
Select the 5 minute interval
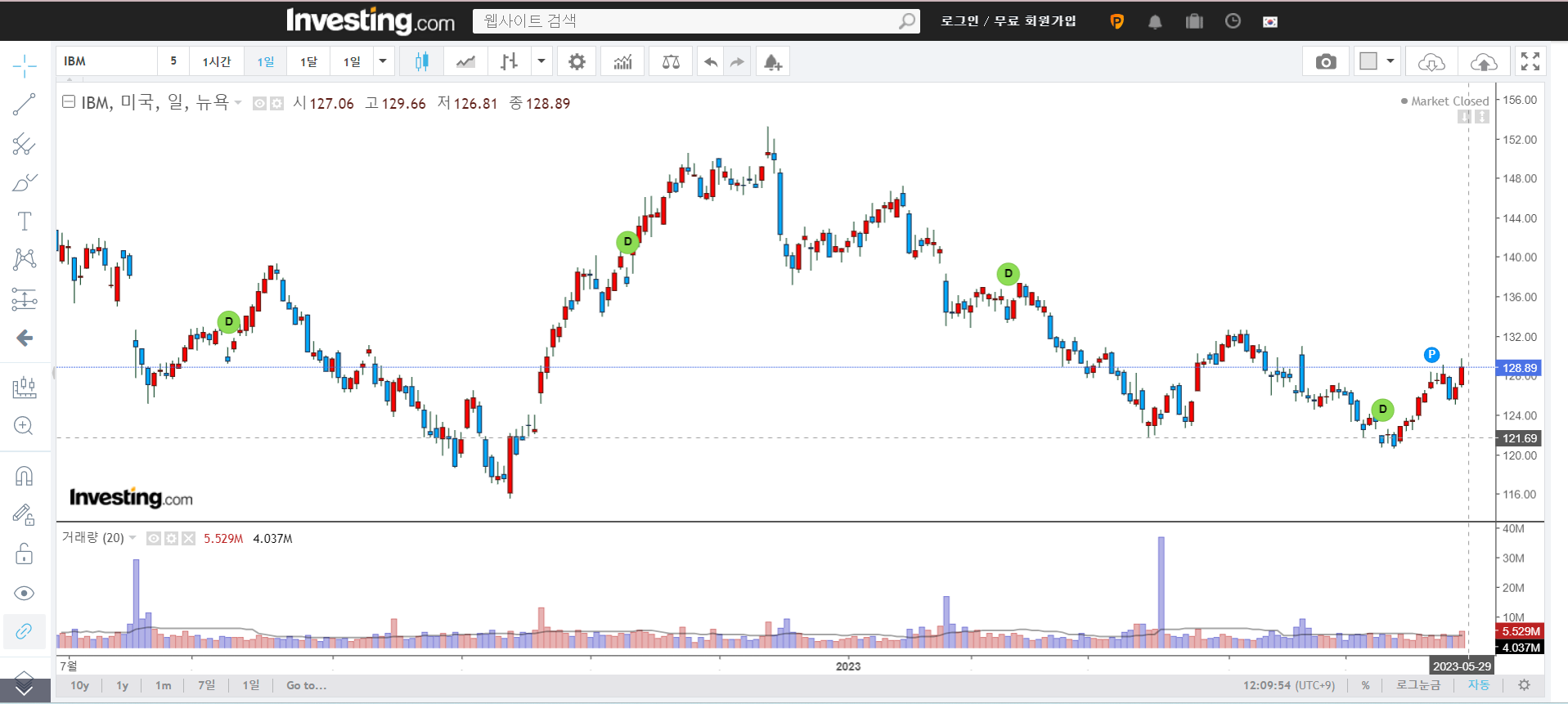coord(173,61)
